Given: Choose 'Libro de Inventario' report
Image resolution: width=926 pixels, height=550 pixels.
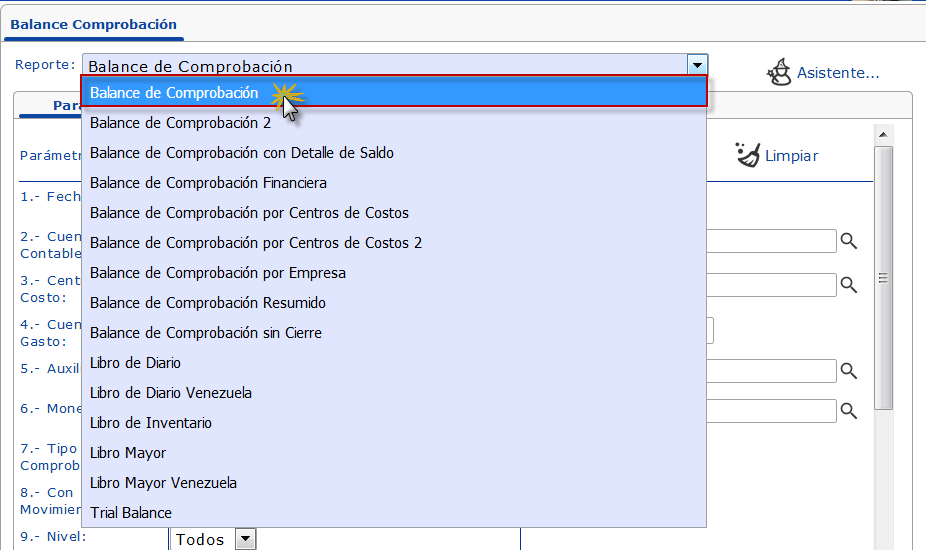Looking at the screenshot, I should 394,423.
